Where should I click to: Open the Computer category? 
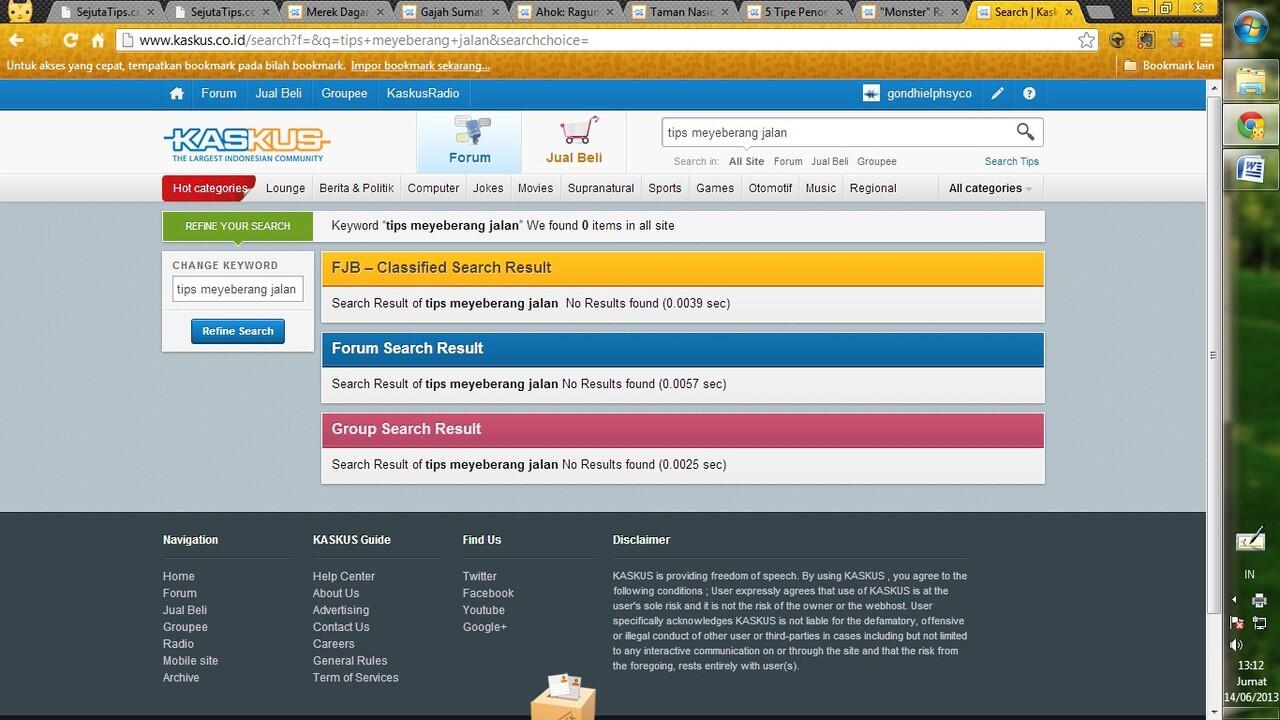[x=433, y=188]
